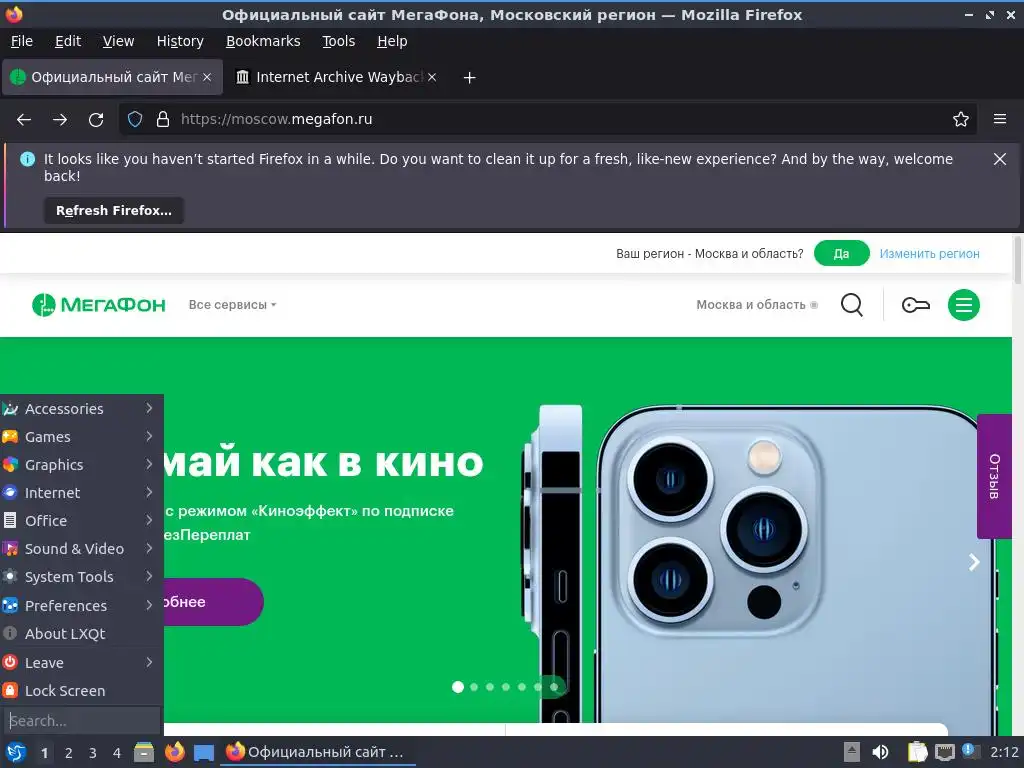Open the volume control tray icon
Screen dimensions: 1024x768
(x=880, y=752)
